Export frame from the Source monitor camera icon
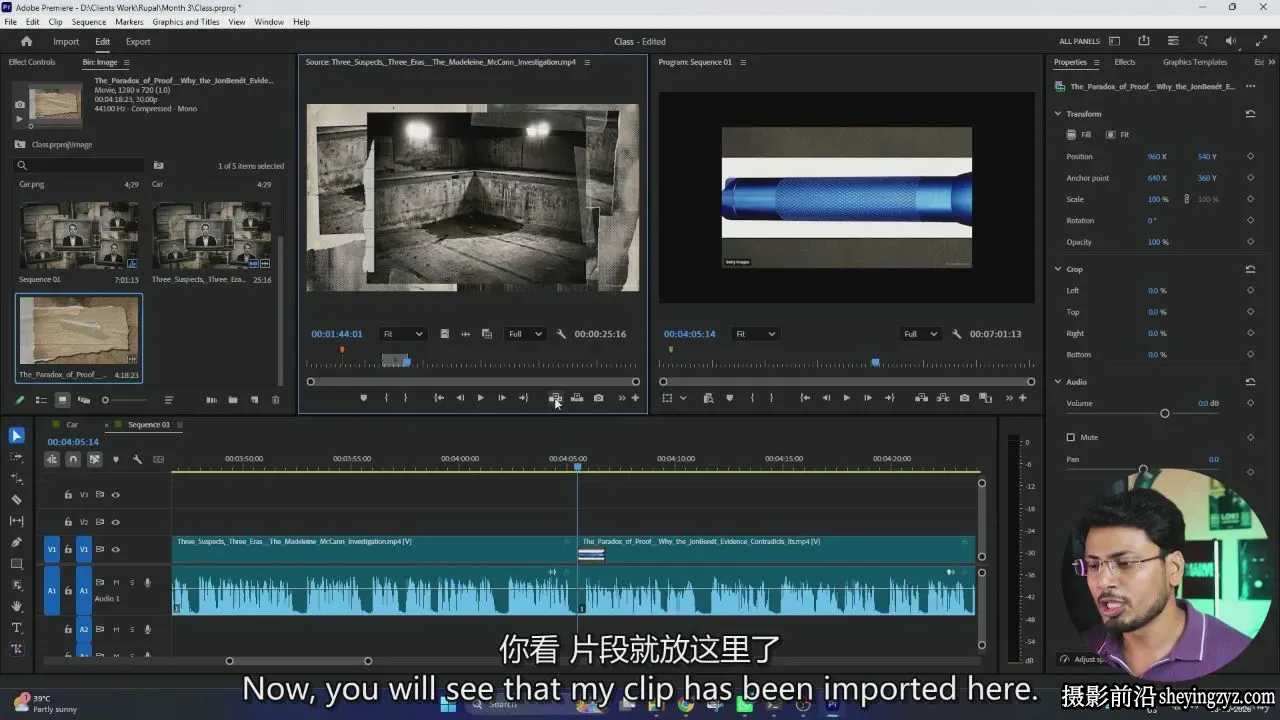Screen dimensions: 1280x720 point(598,398)
